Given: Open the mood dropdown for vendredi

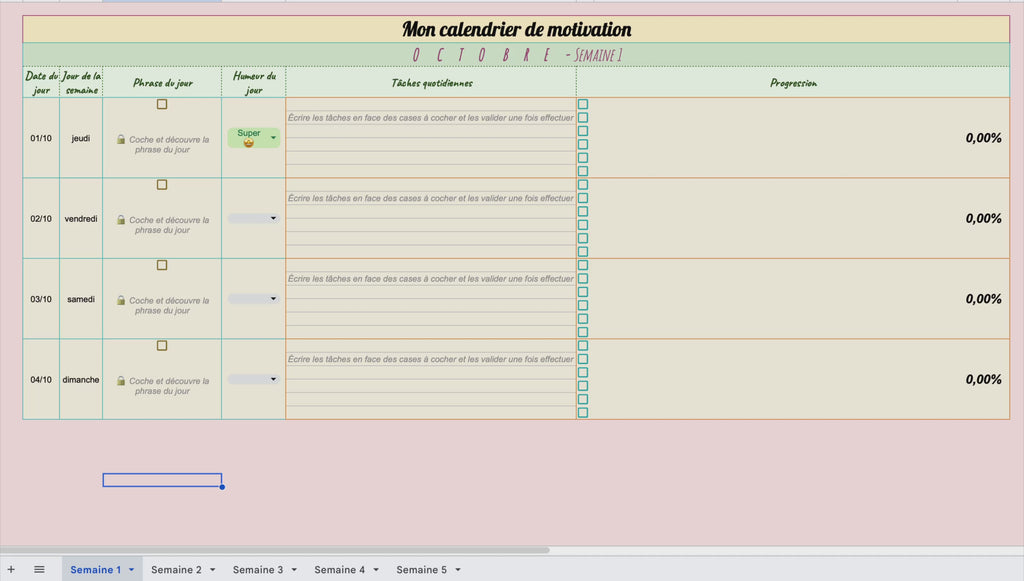Looking at the screenshot, I should tap(273, 218).
